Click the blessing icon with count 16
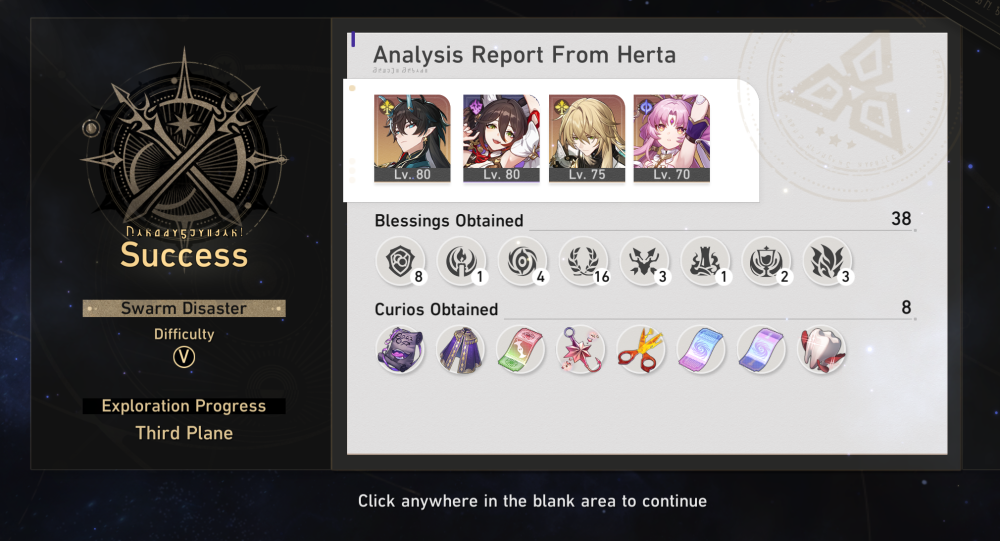The width and height of the screenshot is (1000, 541). (x=584, y=261)
